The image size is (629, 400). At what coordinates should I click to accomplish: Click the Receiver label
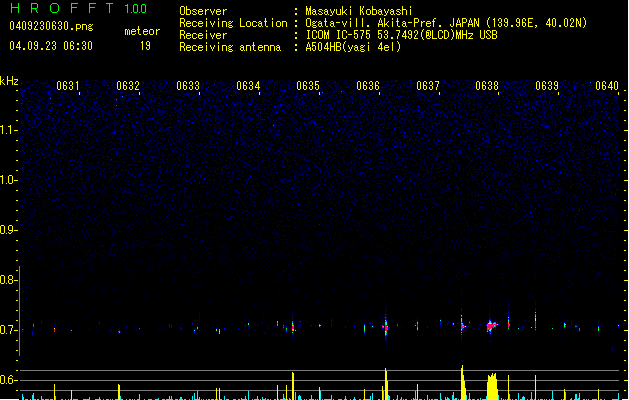tap(203, 35)
